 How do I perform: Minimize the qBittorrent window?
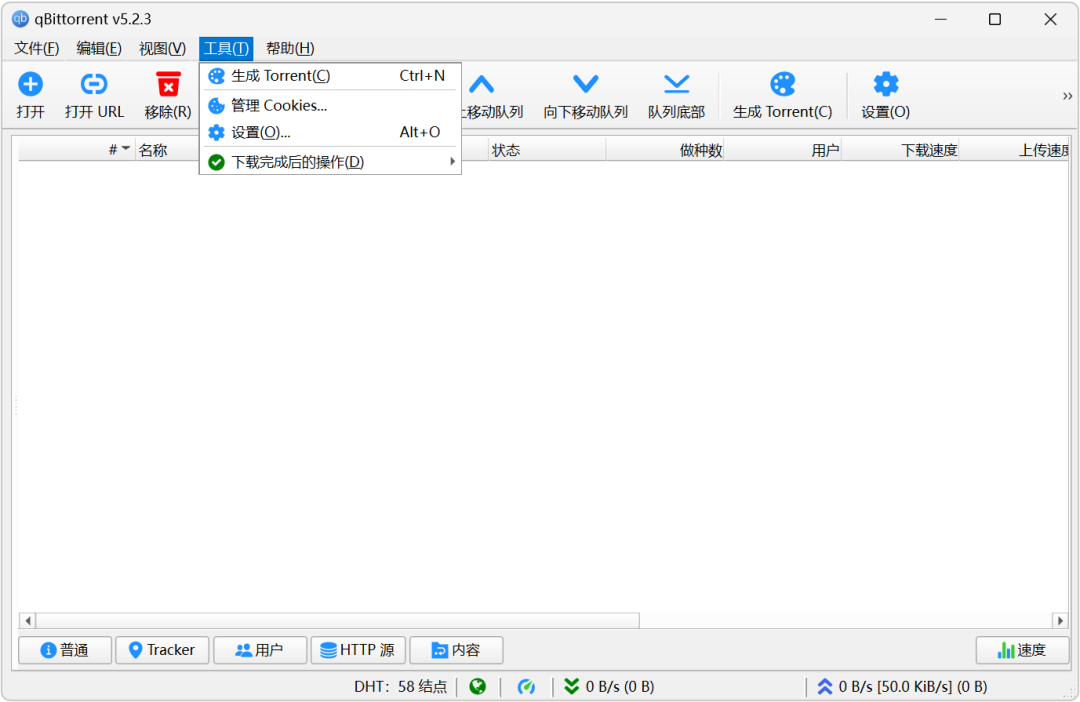[941, 19]
